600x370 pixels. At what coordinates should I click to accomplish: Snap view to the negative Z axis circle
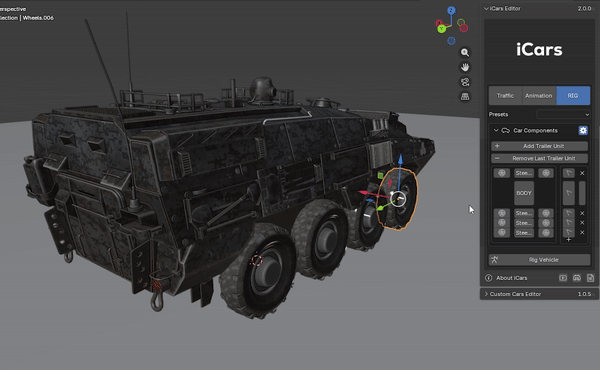pos(452,41)
